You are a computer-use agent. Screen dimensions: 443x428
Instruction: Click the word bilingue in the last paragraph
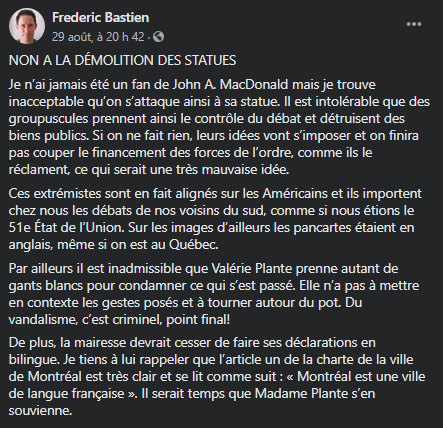(x=33, y=360)
